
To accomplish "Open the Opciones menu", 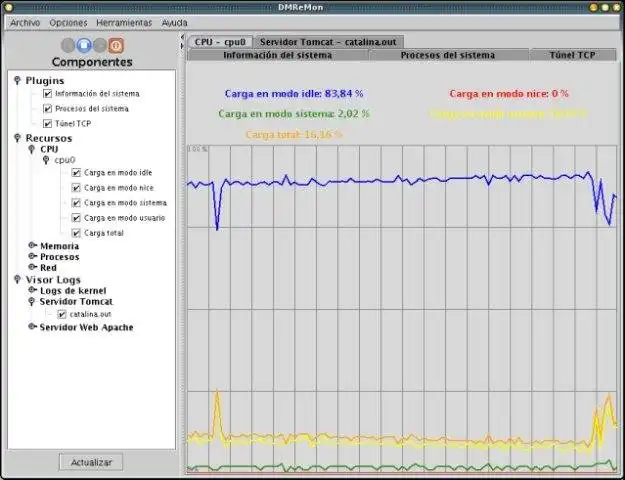I will [x=68, y=23].
